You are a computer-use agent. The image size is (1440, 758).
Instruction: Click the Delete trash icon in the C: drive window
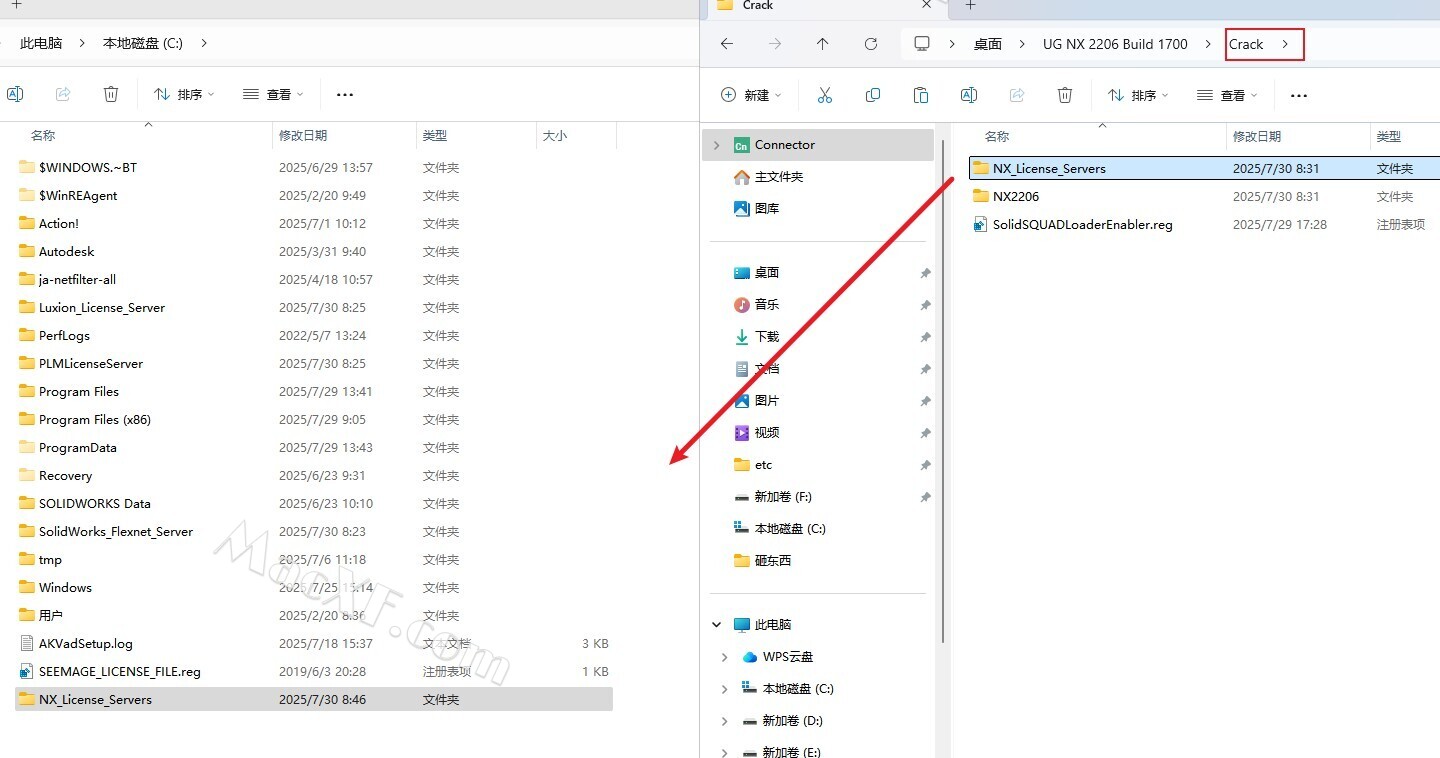pos(111,94)
